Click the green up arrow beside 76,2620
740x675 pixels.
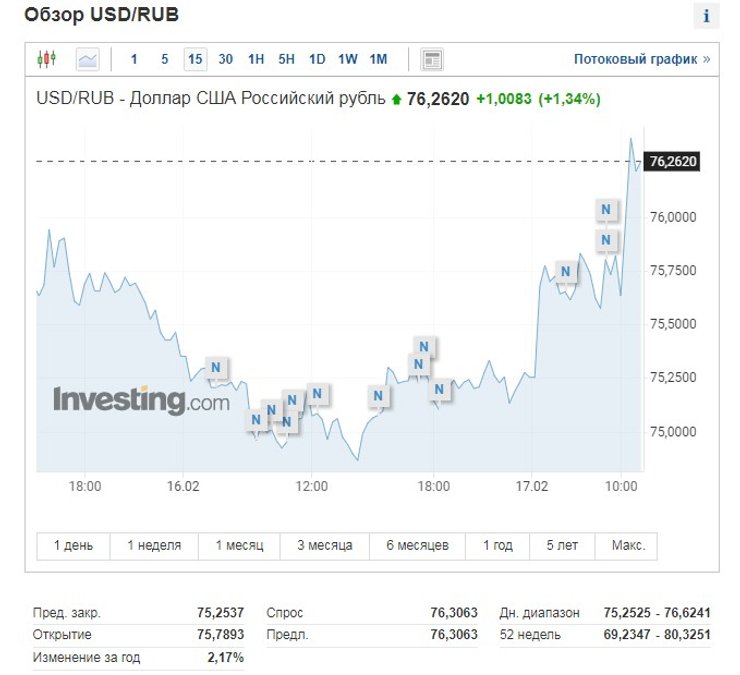396,100
